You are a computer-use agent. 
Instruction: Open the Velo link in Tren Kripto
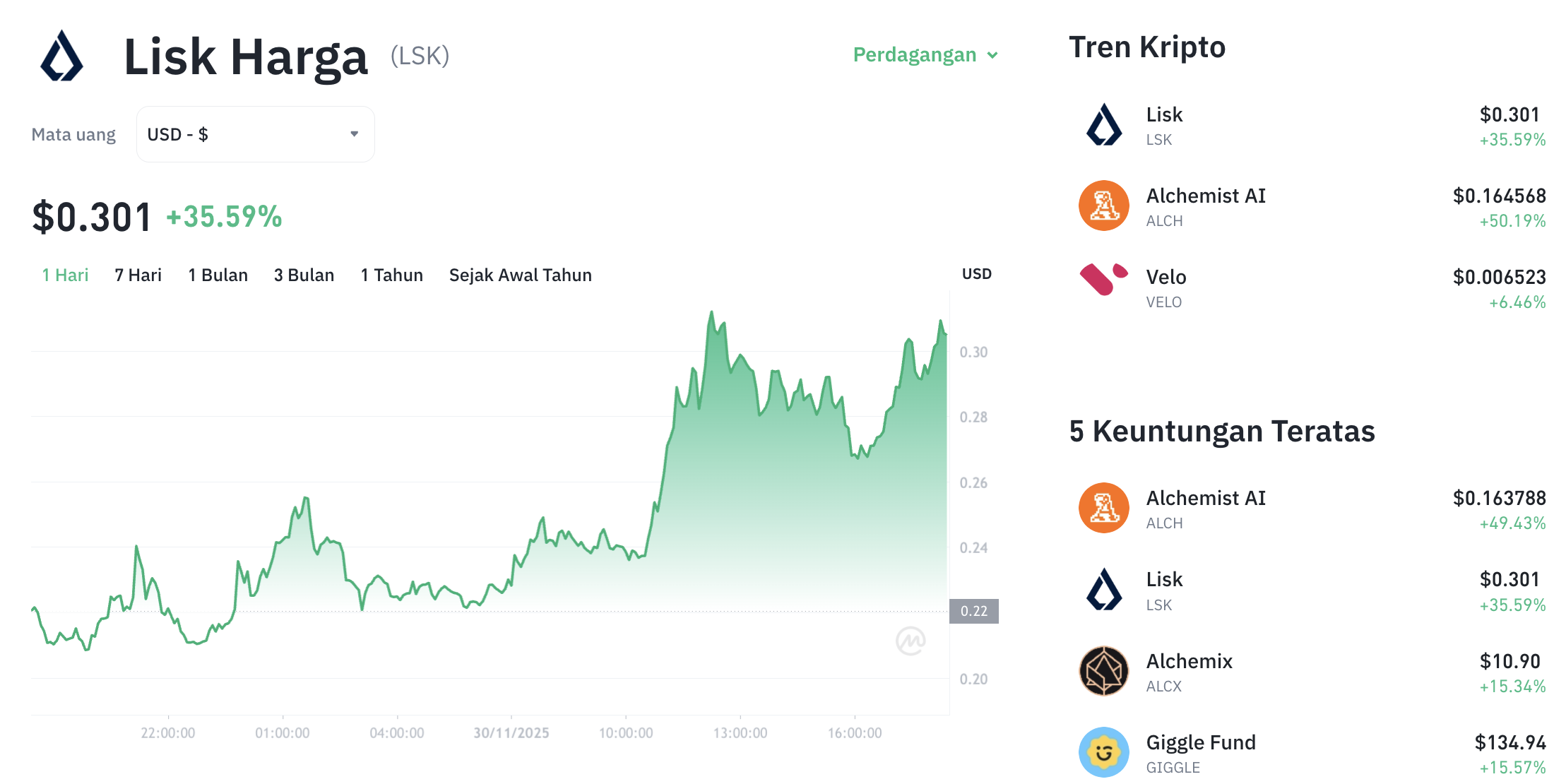1166,278
